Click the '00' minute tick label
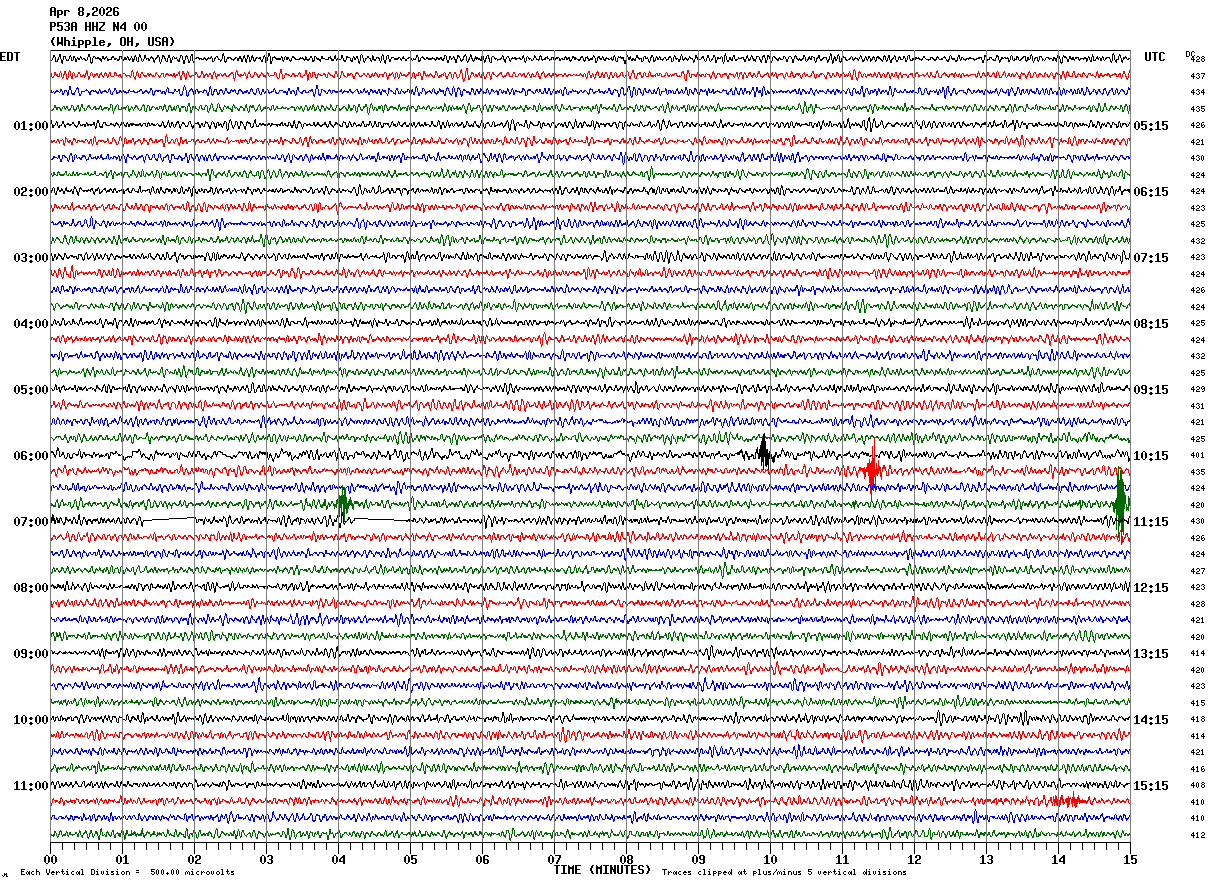Image resolution: width=1210 pixels, height=886 pixels. [x=50, y=859]
